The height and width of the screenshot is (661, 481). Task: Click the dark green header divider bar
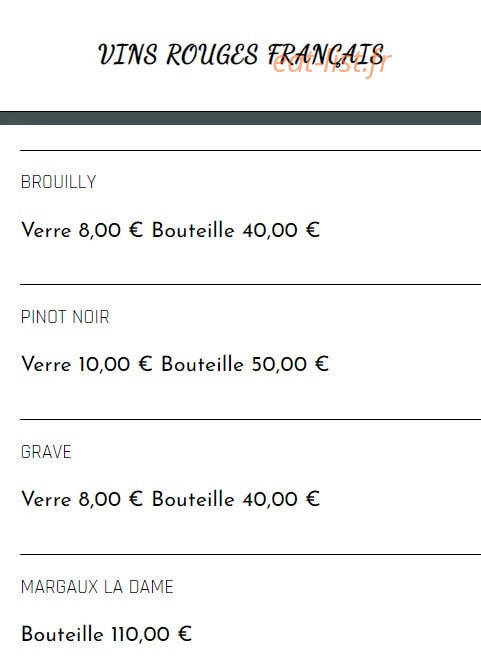click(x=240, y=118)
